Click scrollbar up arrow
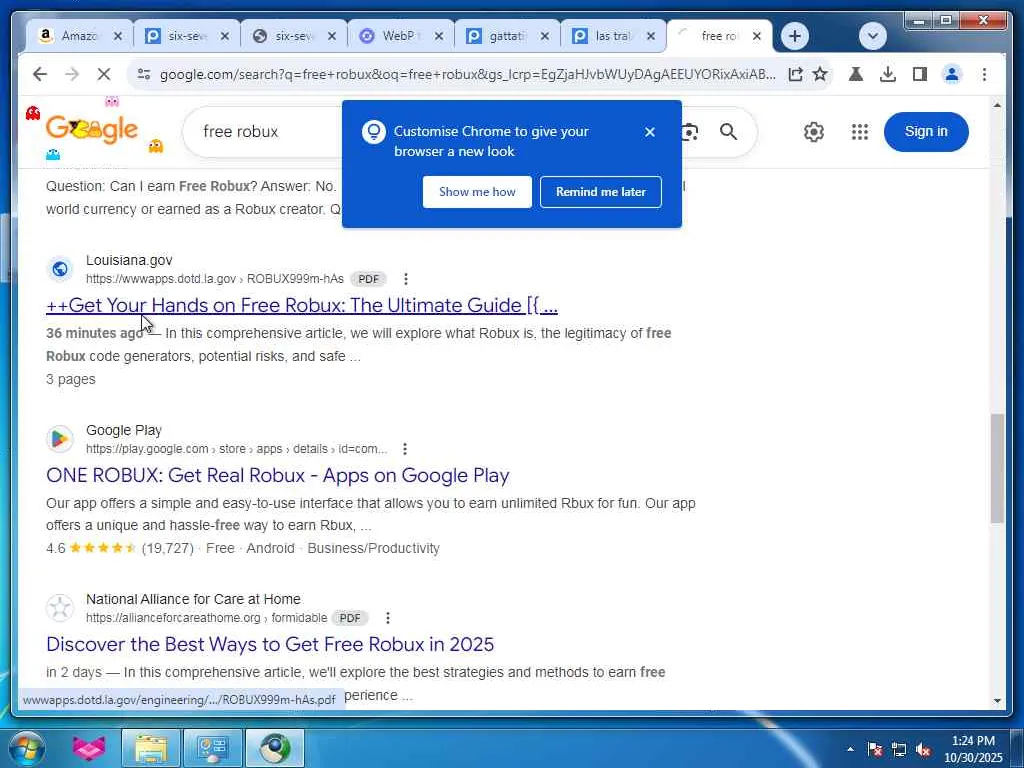The height and width of the screenshot is (768, 1024). [997, 105]
